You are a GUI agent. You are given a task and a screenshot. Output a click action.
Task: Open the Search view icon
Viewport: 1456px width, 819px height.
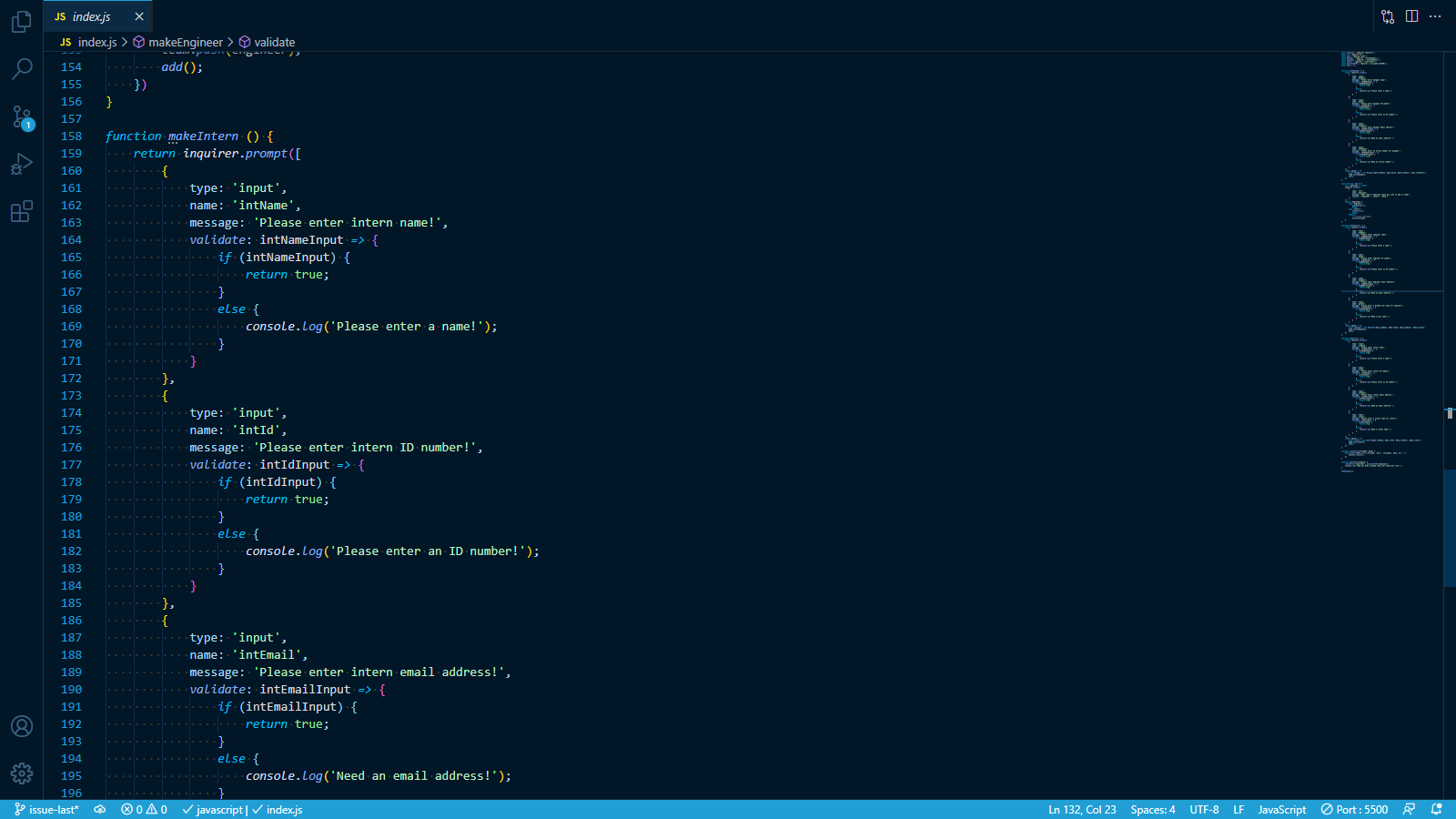(22, 68)
